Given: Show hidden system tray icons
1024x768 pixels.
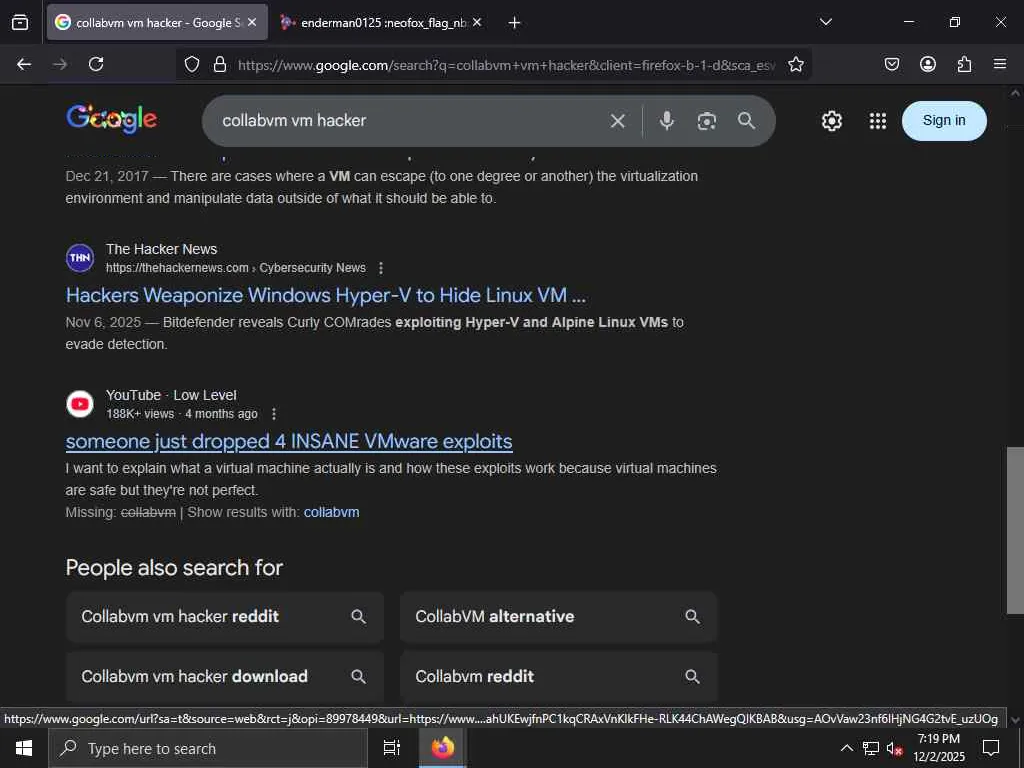Looking at the screenshot, I should (846, 748).
